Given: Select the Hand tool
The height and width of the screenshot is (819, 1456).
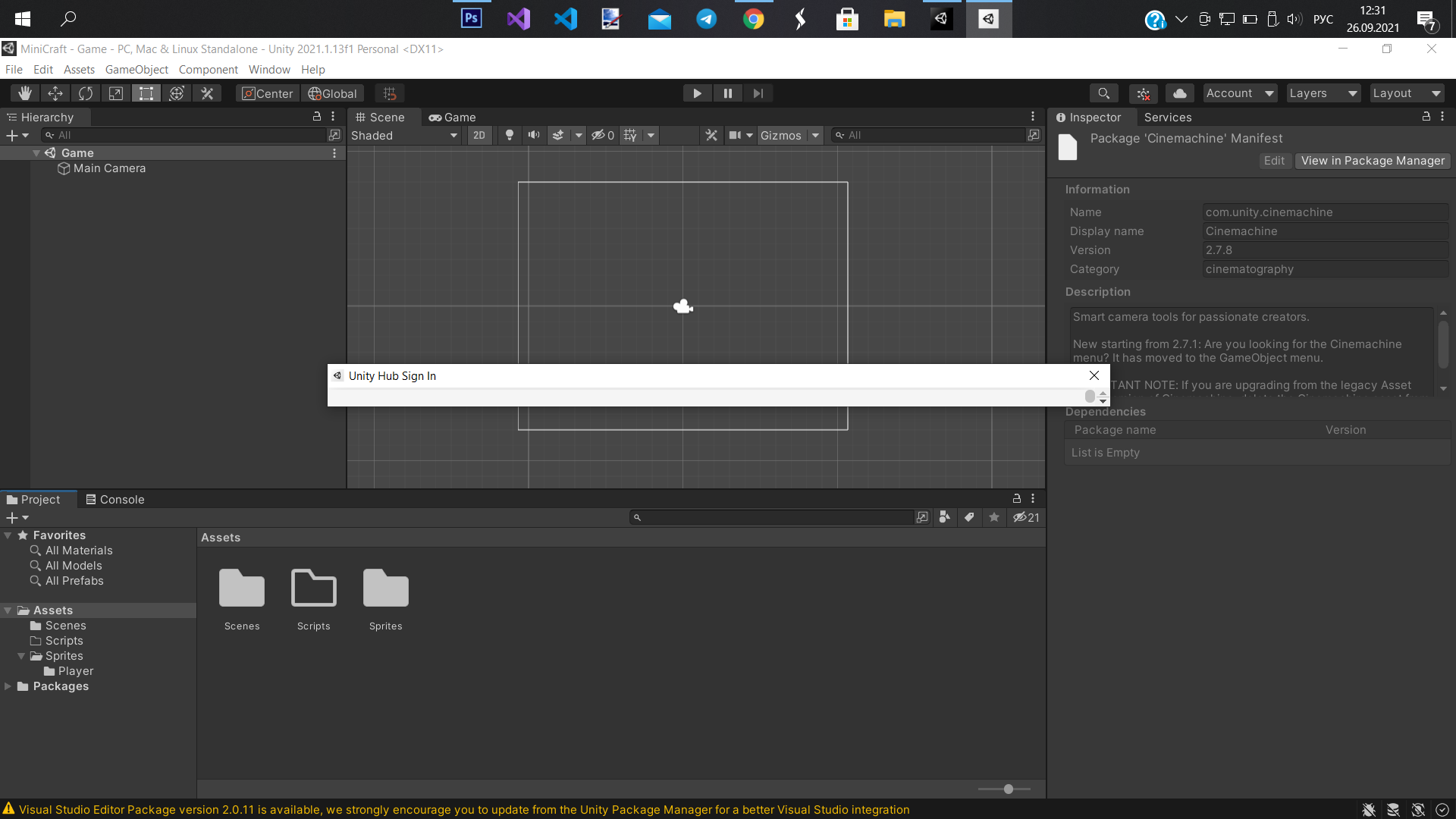Looking at the screenshot, I should 25,93.
